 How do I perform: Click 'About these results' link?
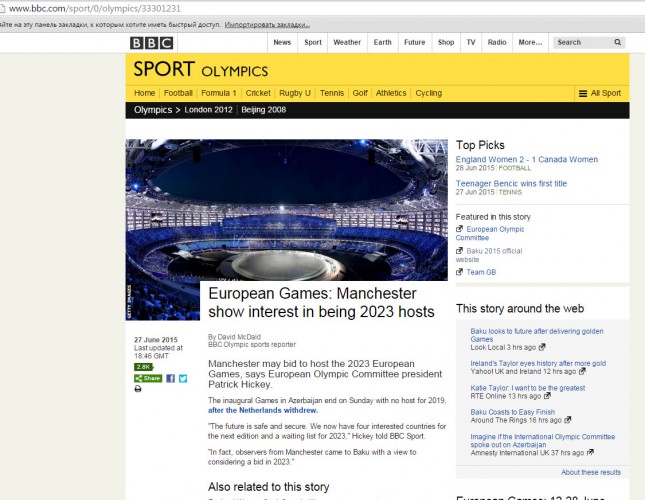(x=591, y=472)
